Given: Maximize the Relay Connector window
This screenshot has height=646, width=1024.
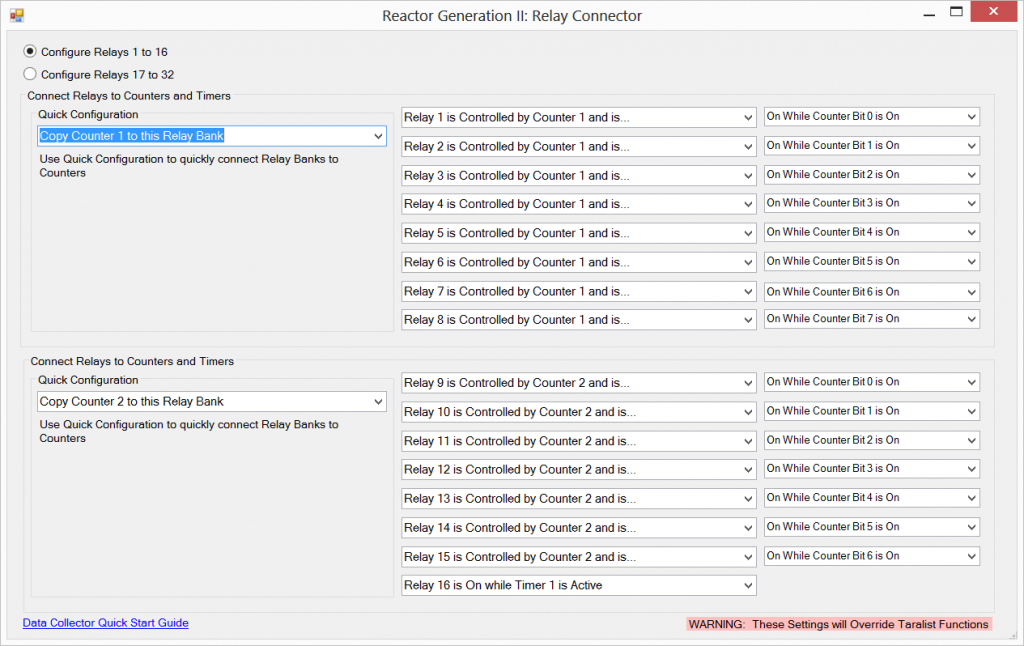Looking at the screenshot, I should click(956, 12).
